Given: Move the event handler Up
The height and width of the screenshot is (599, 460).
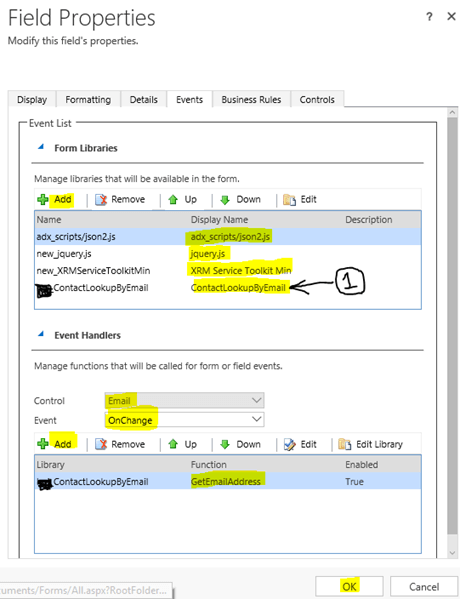Looking at the screenshot, I should click(183, 444).
